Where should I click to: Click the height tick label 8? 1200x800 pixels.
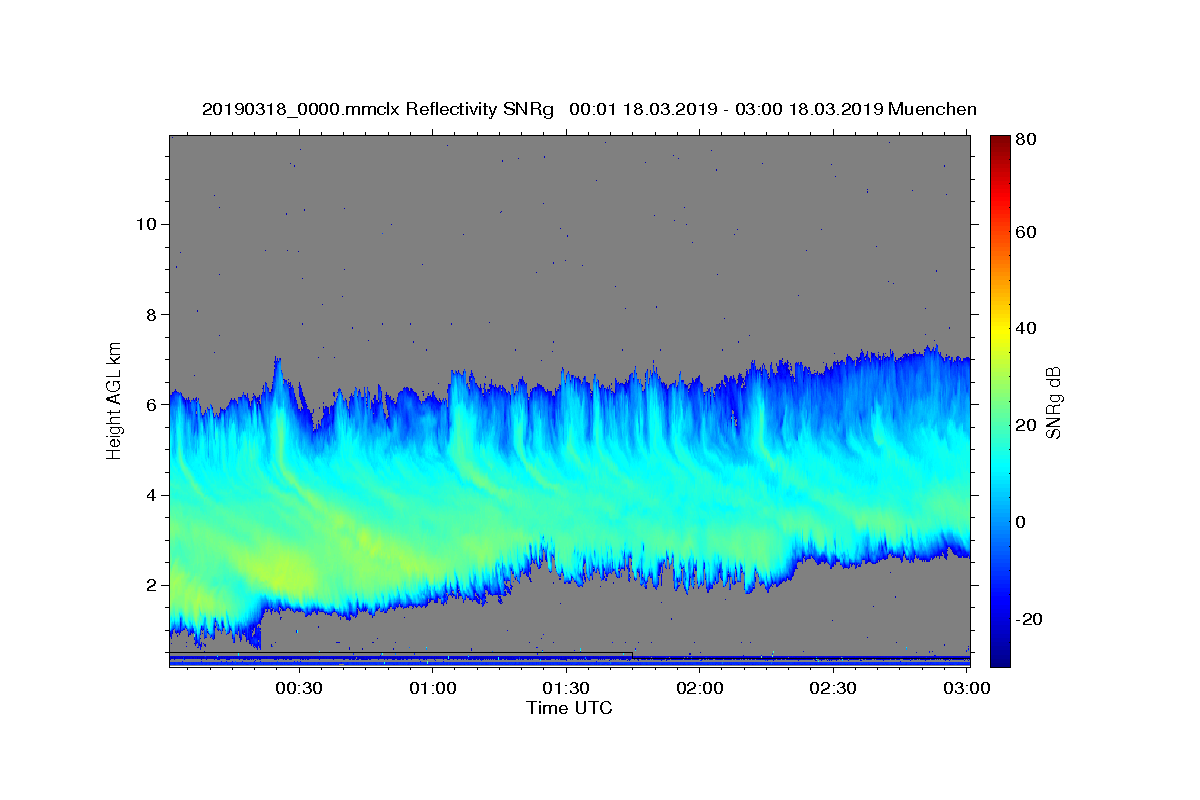(x=149, y=314)
